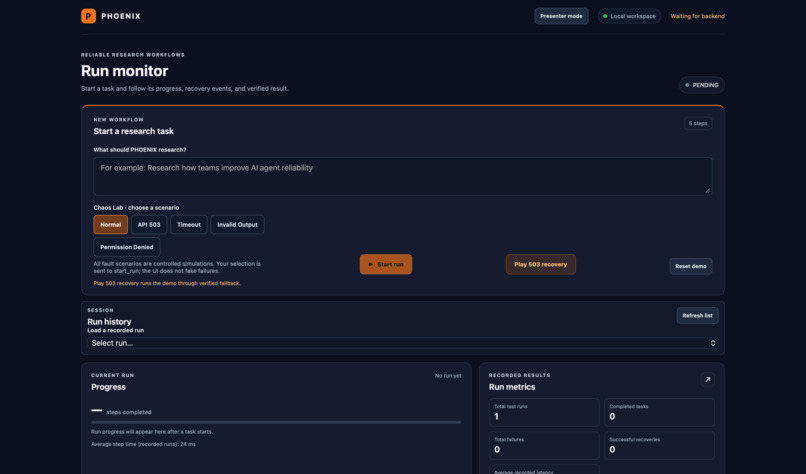Click the Refresh list button
The height and width of the screenshot is (474, 806).
698,316
